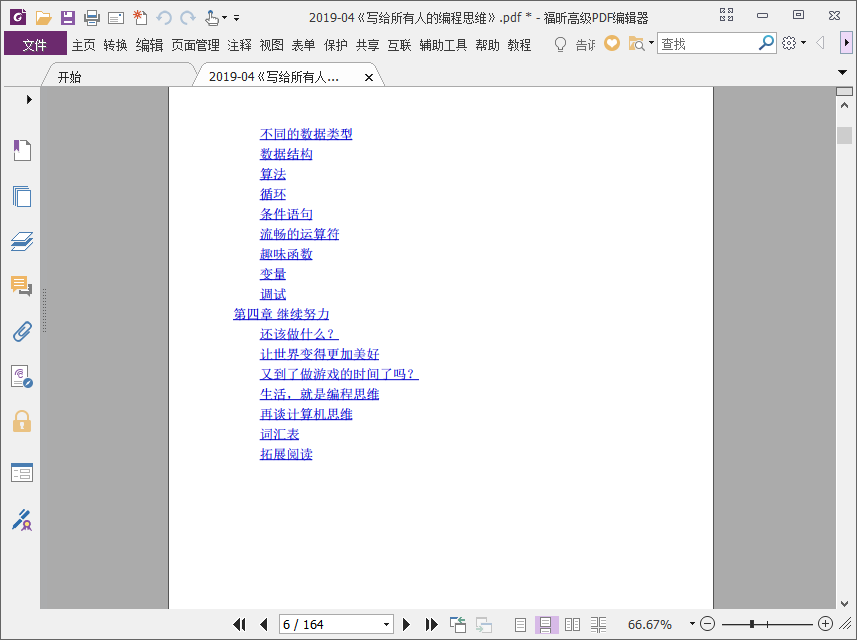
Task: Open the Pages thumbnails panel icon
Action: pos(22,196)
